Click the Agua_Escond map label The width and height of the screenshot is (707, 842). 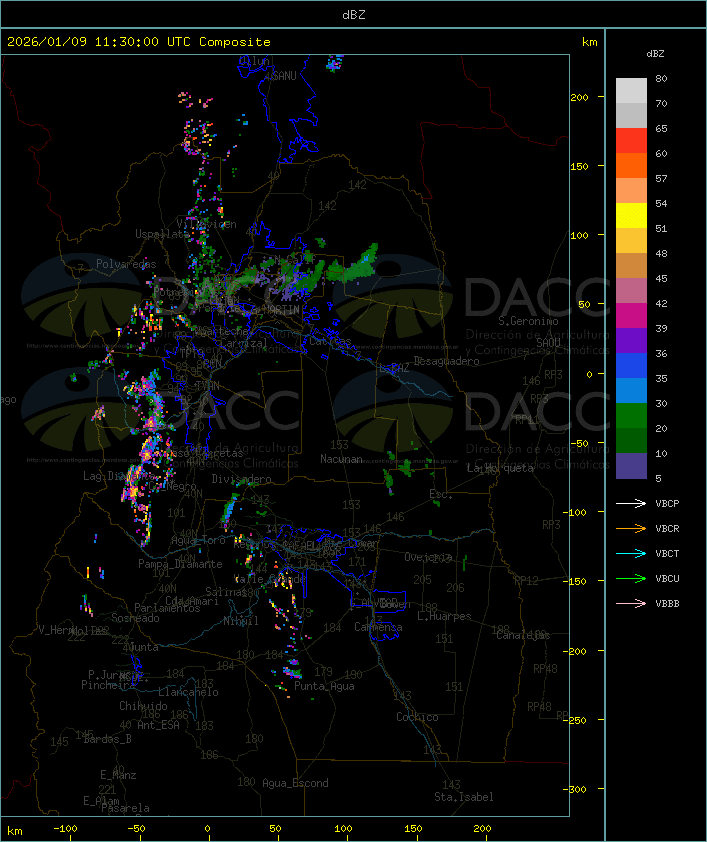(295, 783)
